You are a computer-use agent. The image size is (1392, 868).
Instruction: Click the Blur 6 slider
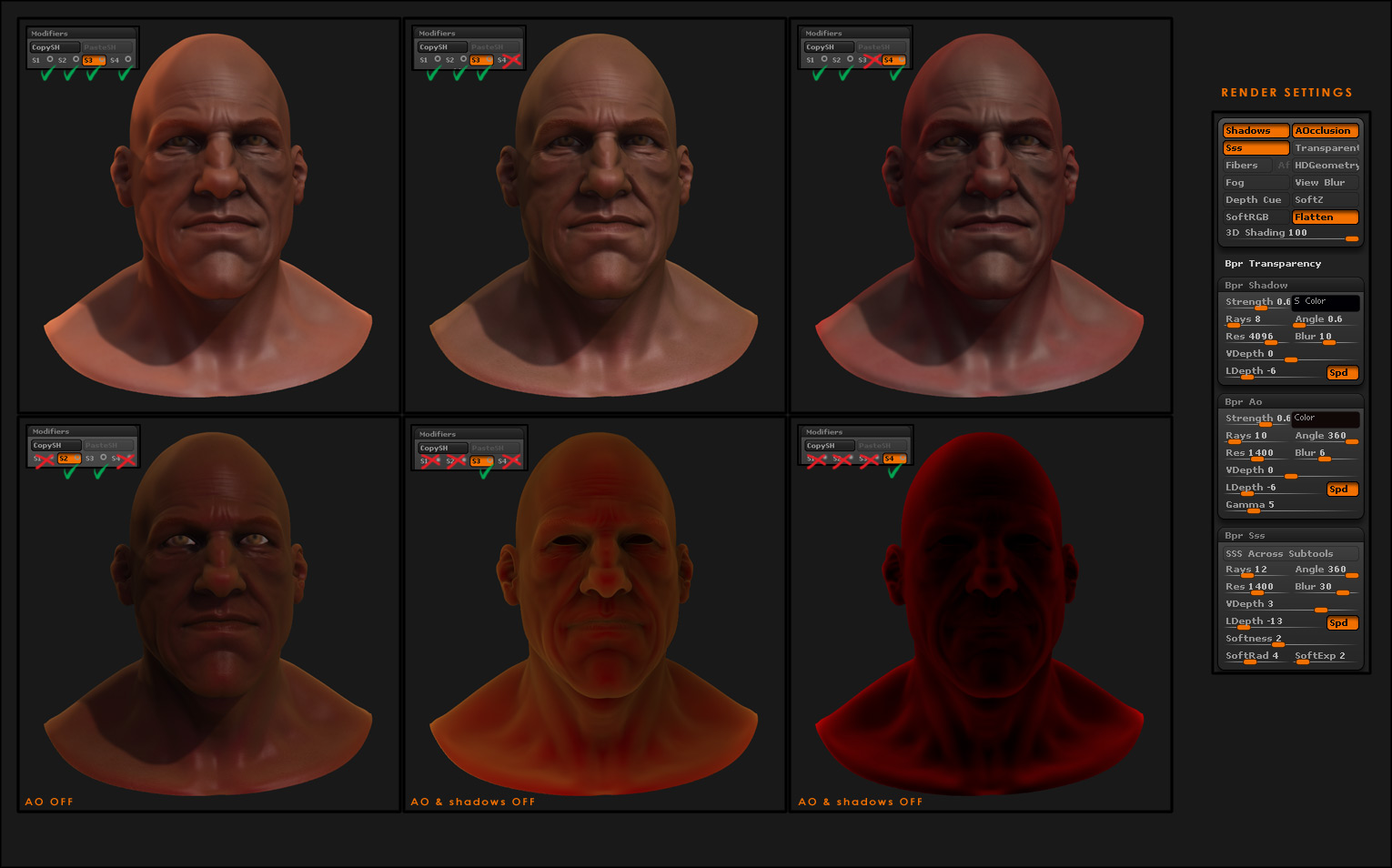pos(1325,453)
